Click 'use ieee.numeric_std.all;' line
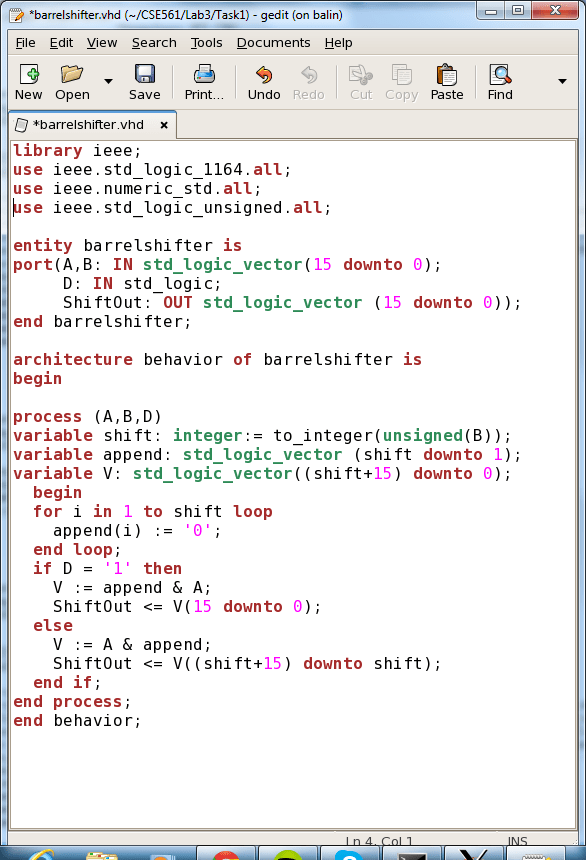The image size is (586, 860). 137,189
